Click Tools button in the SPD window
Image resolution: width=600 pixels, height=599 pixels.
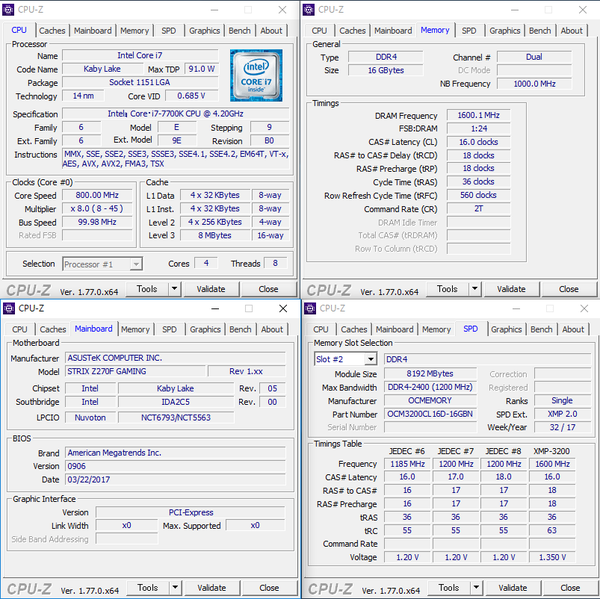449,588
